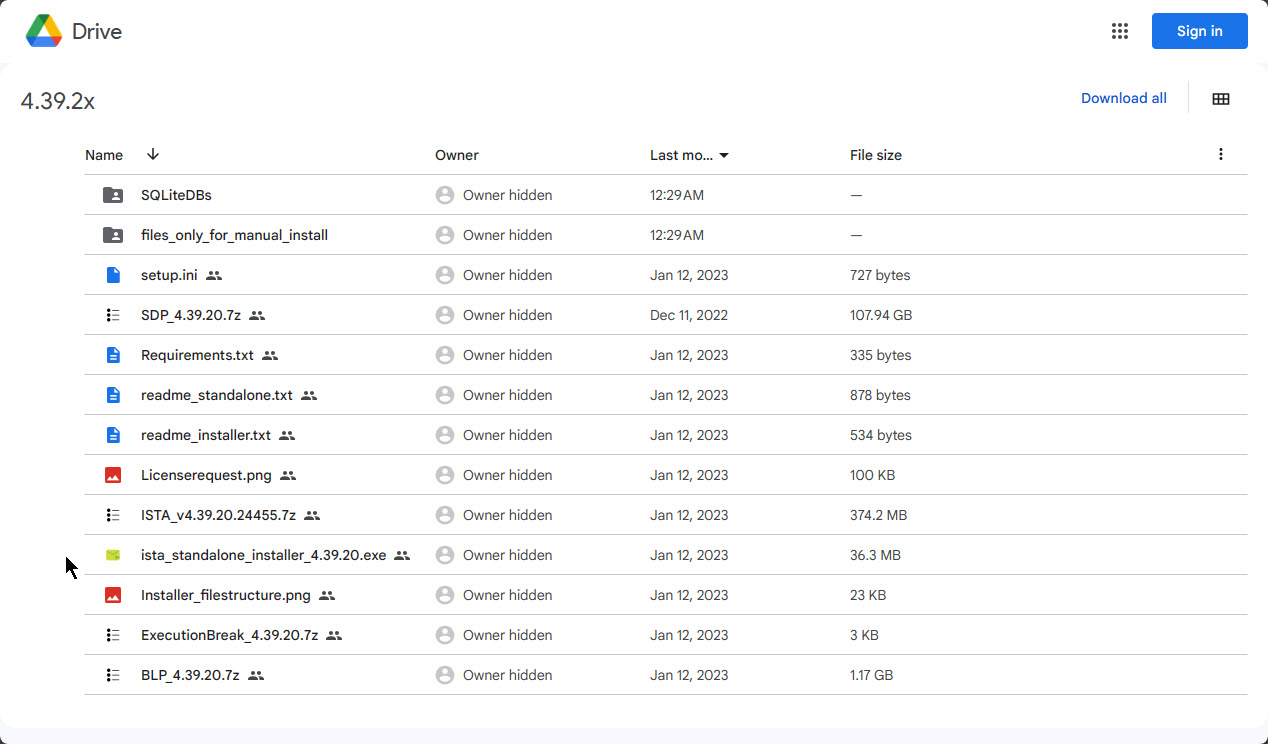Viewport: 1268px width, 744px height.
Task: Click the 1.17 GB file size value
Action: click(871, 675)
